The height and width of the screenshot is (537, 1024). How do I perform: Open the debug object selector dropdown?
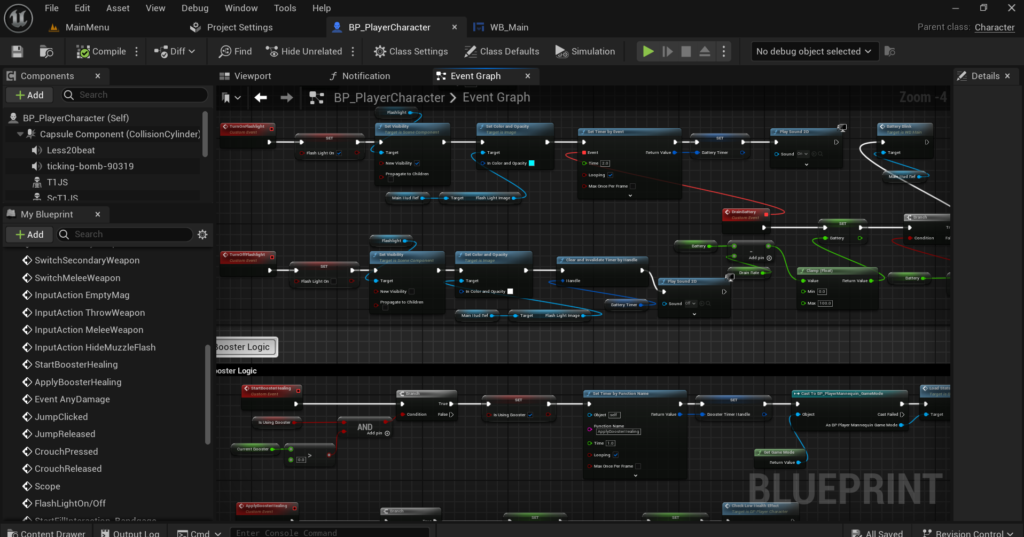pos(813,52)
